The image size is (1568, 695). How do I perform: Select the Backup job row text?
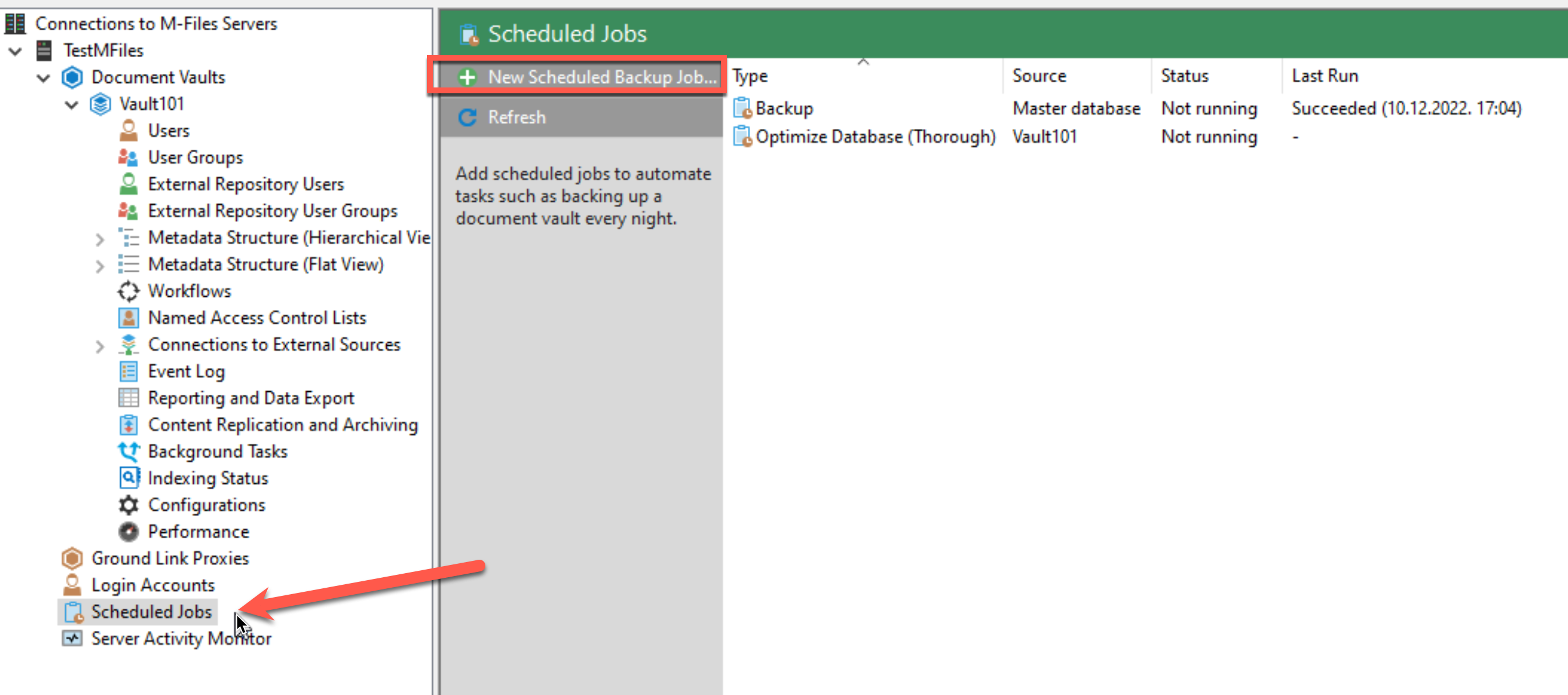784,108
